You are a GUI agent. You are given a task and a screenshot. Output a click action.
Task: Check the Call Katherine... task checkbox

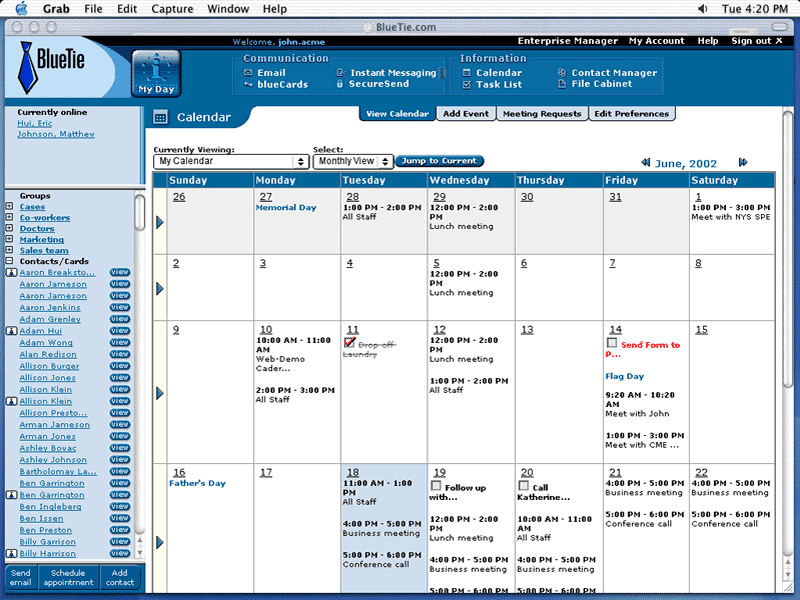click(x=523, y=486)
